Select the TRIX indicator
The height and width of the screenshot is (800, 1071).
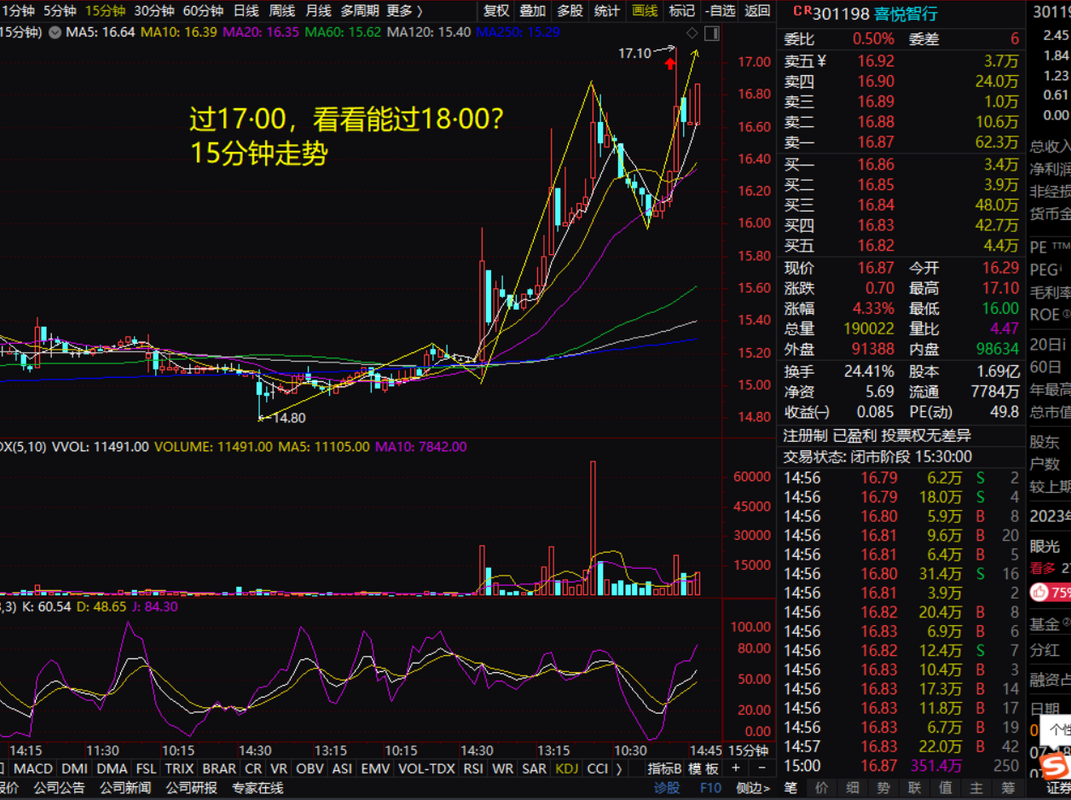[179, 769]
